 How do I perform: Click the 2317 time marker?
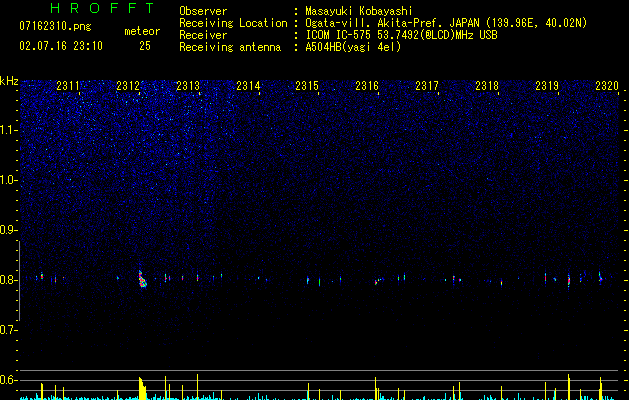427,86
